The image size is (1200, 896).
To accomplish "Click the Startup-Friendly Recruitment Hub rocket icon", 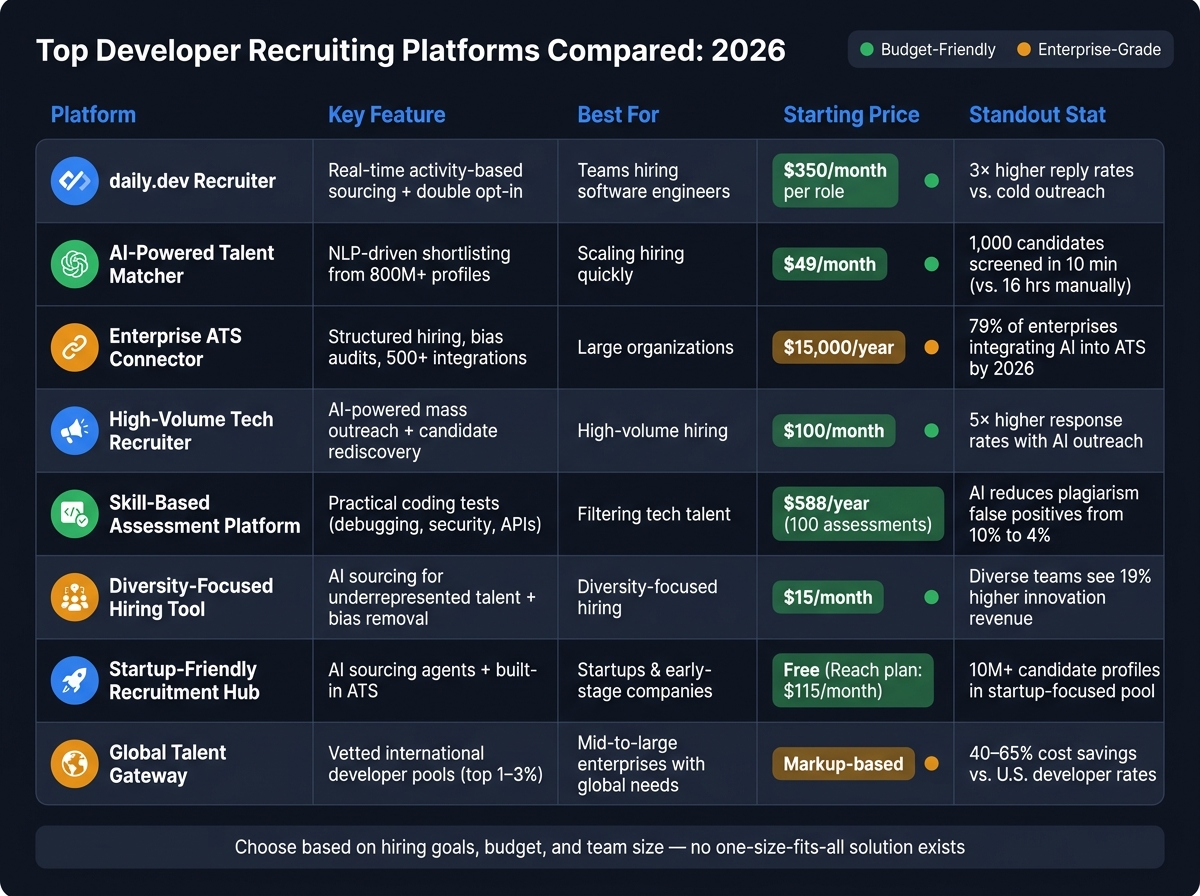I will 75,680.
